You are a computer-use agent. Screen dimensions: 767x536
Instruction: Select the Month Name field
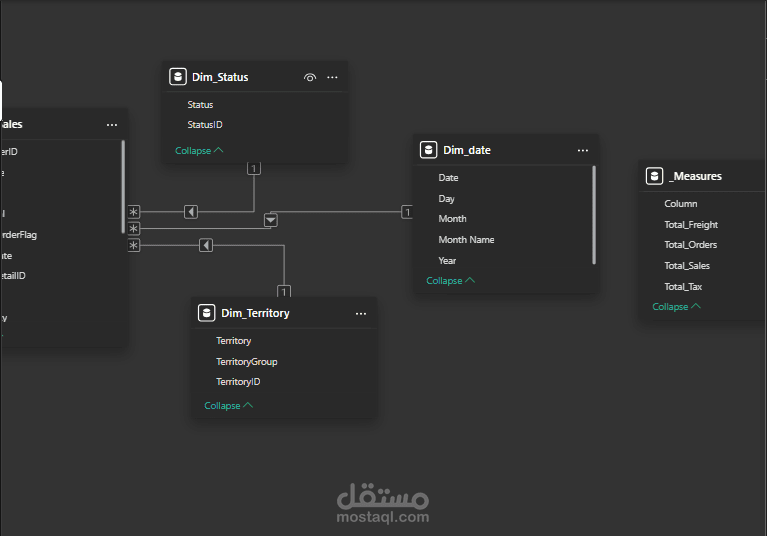[x=466, y=240]
